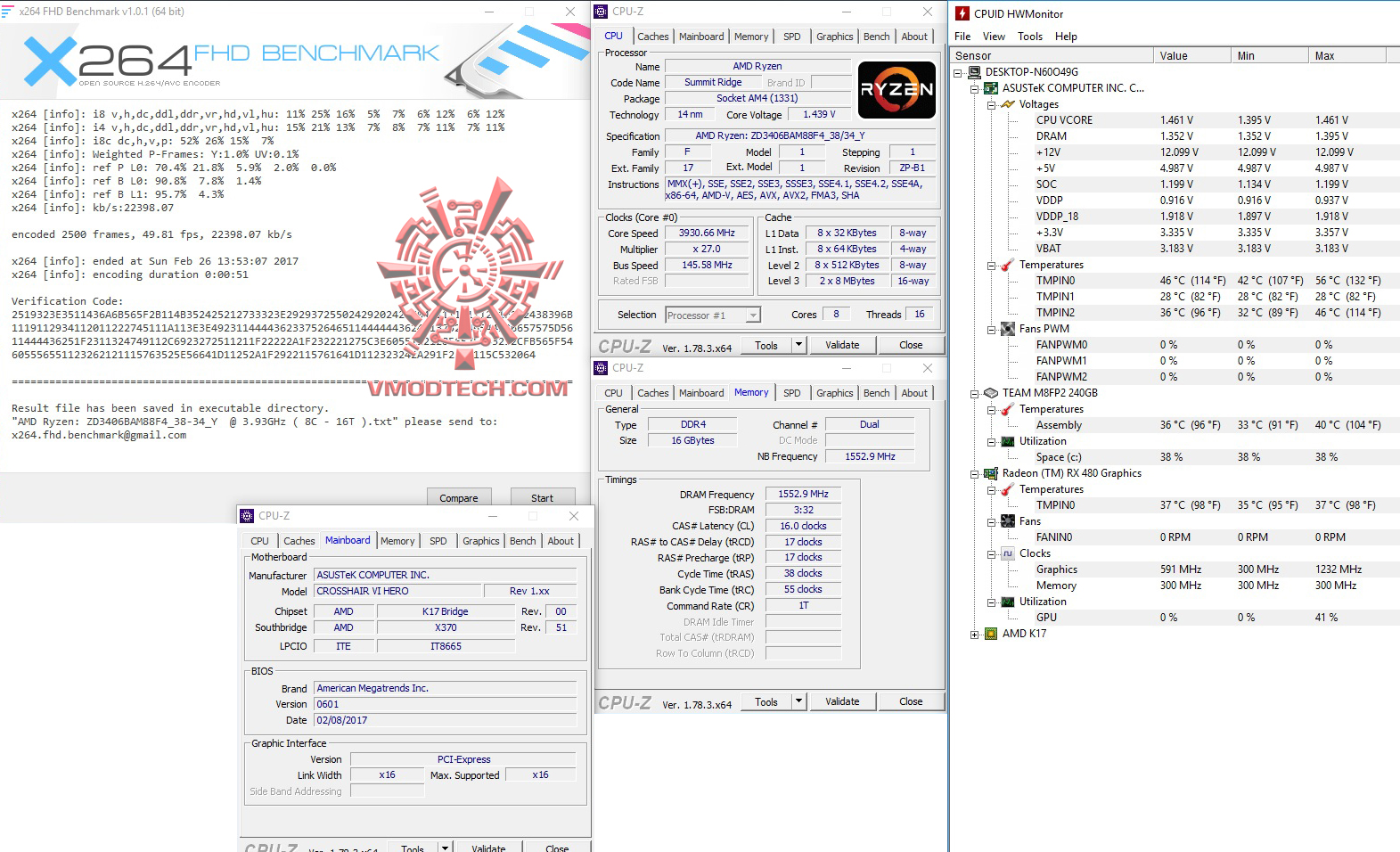
Task: Click the Clocks icon under Radeon RX 480
Action: [1008, 553]
